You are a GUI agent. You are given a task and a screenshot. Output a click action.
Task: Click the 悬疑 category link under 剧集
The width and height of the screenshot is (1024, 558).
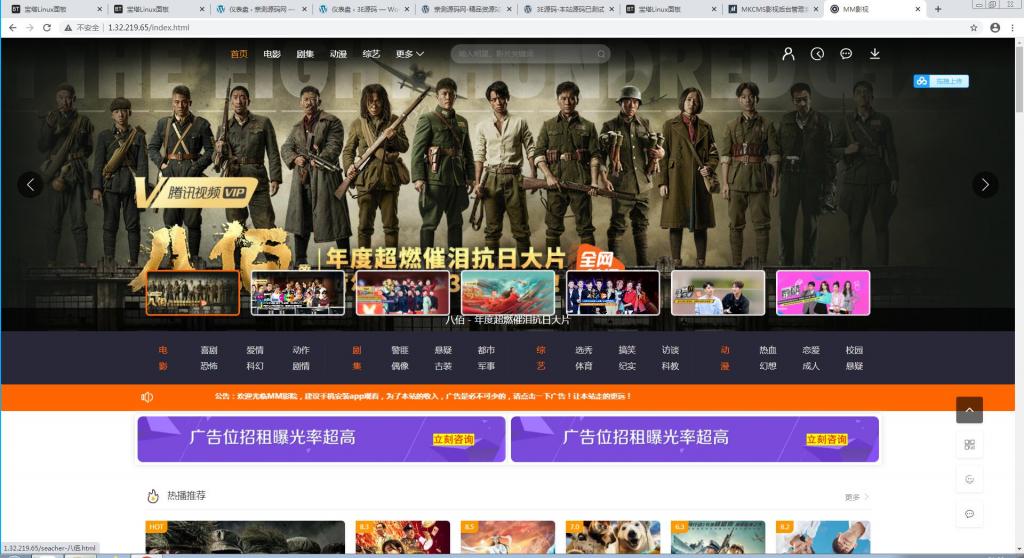[443, 351]
